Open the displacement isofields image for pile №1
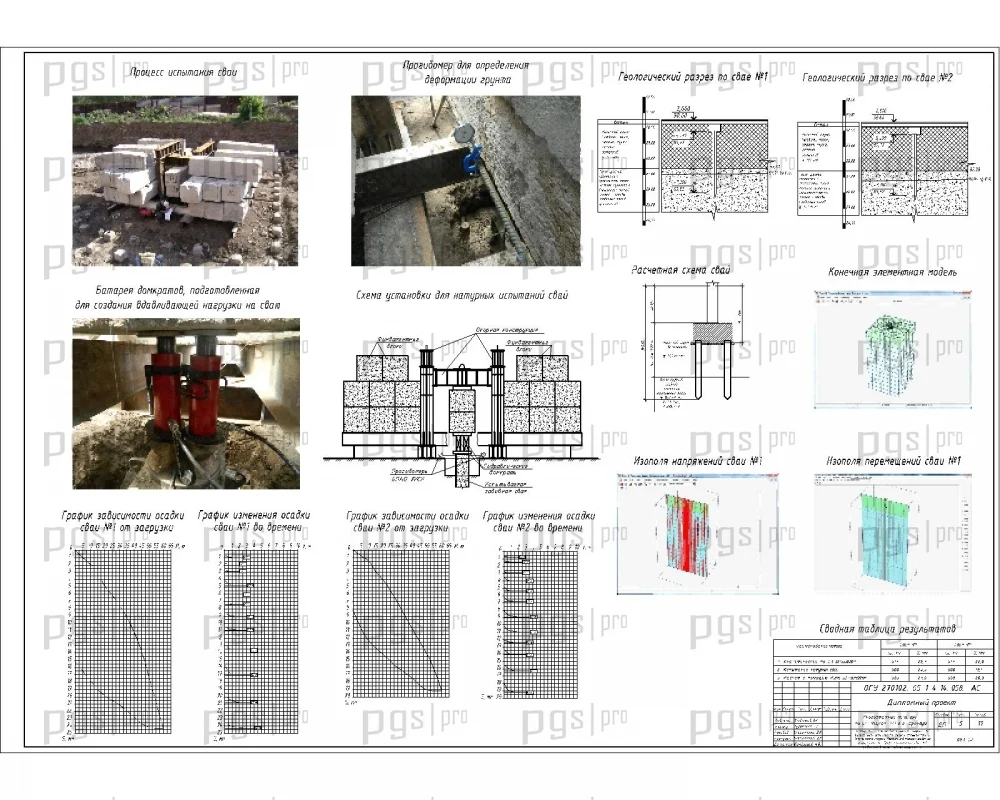 (893, 533)
